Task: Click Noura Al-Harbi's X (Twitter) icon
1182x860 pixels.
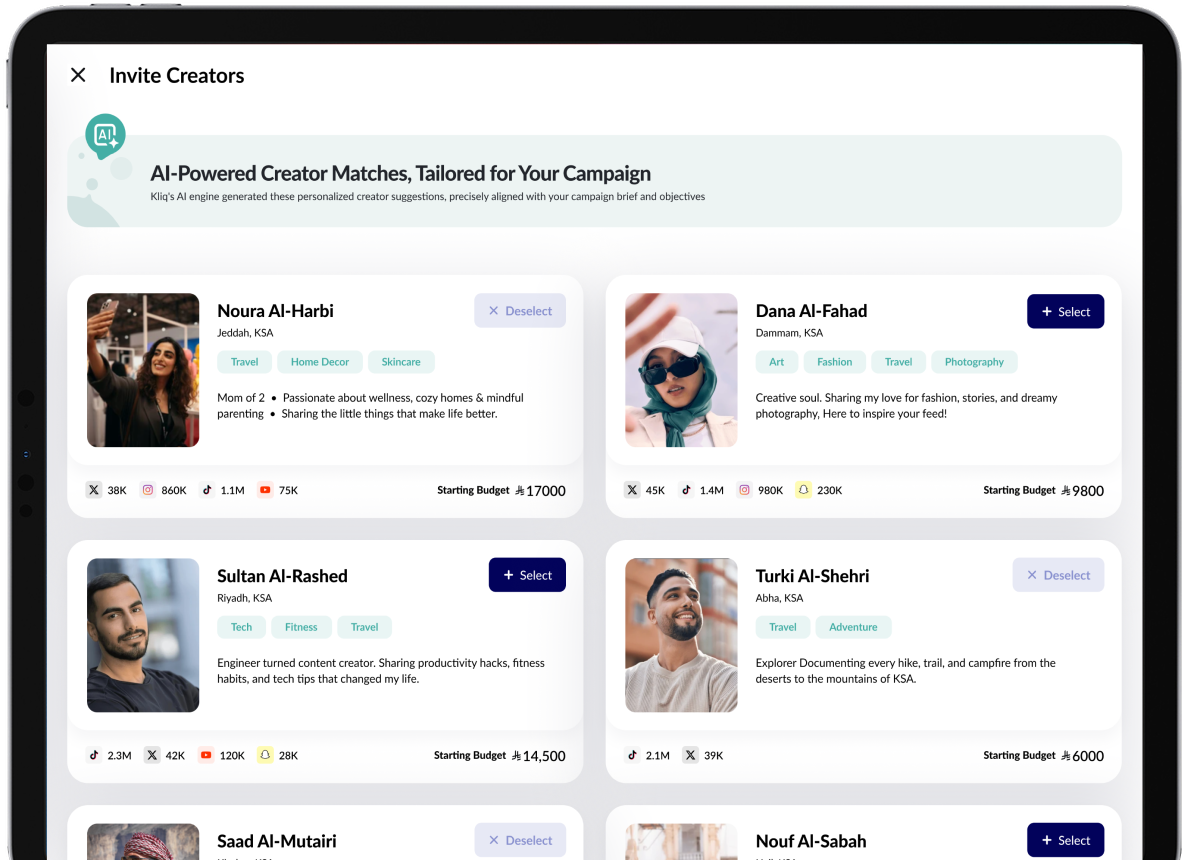Action: point(94,490)
